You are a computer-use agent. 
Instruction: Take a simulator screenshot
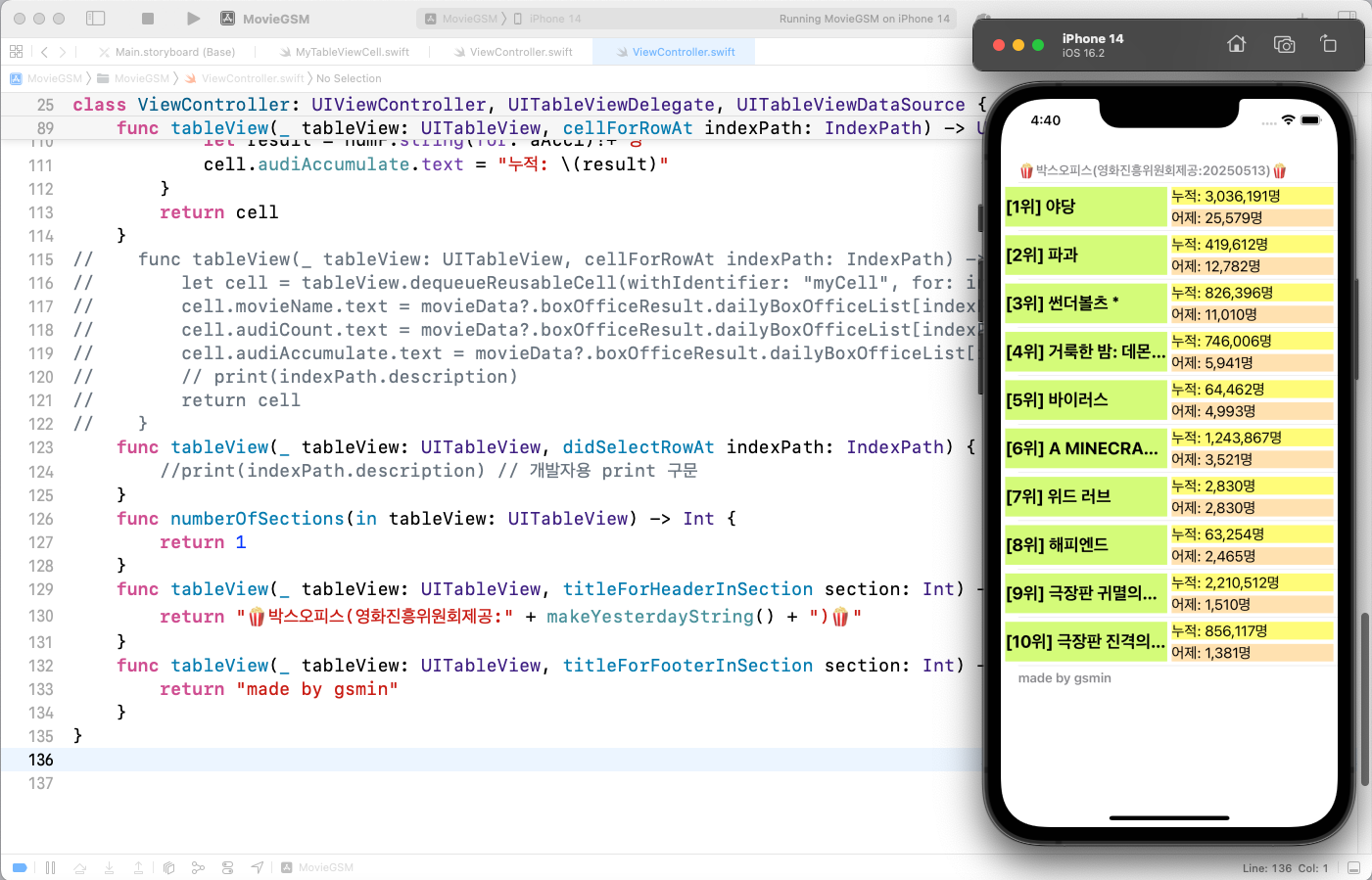coord(1284,44)
